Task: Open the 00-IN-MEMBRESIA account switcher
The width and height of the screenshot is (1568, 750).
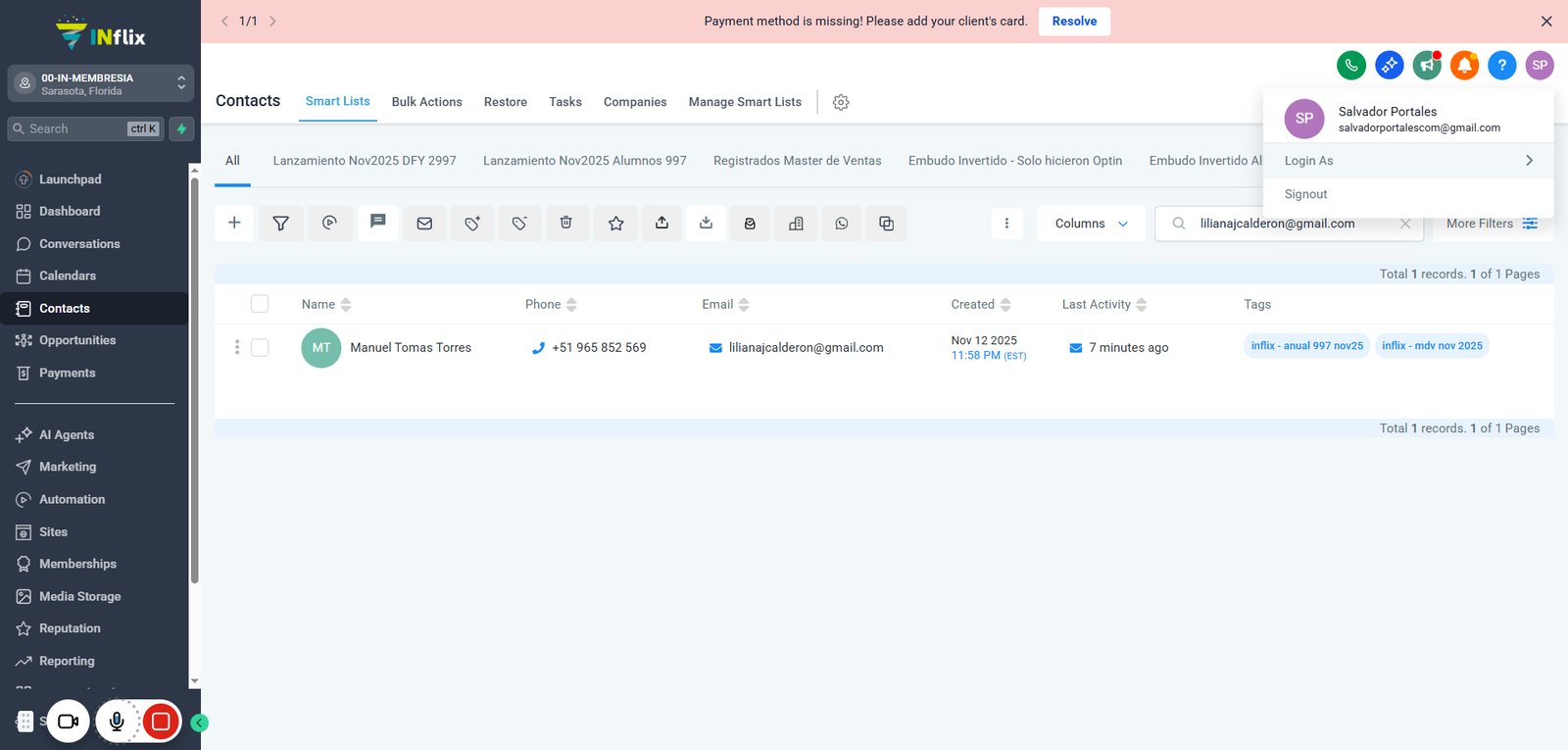Action: (100, 84)
